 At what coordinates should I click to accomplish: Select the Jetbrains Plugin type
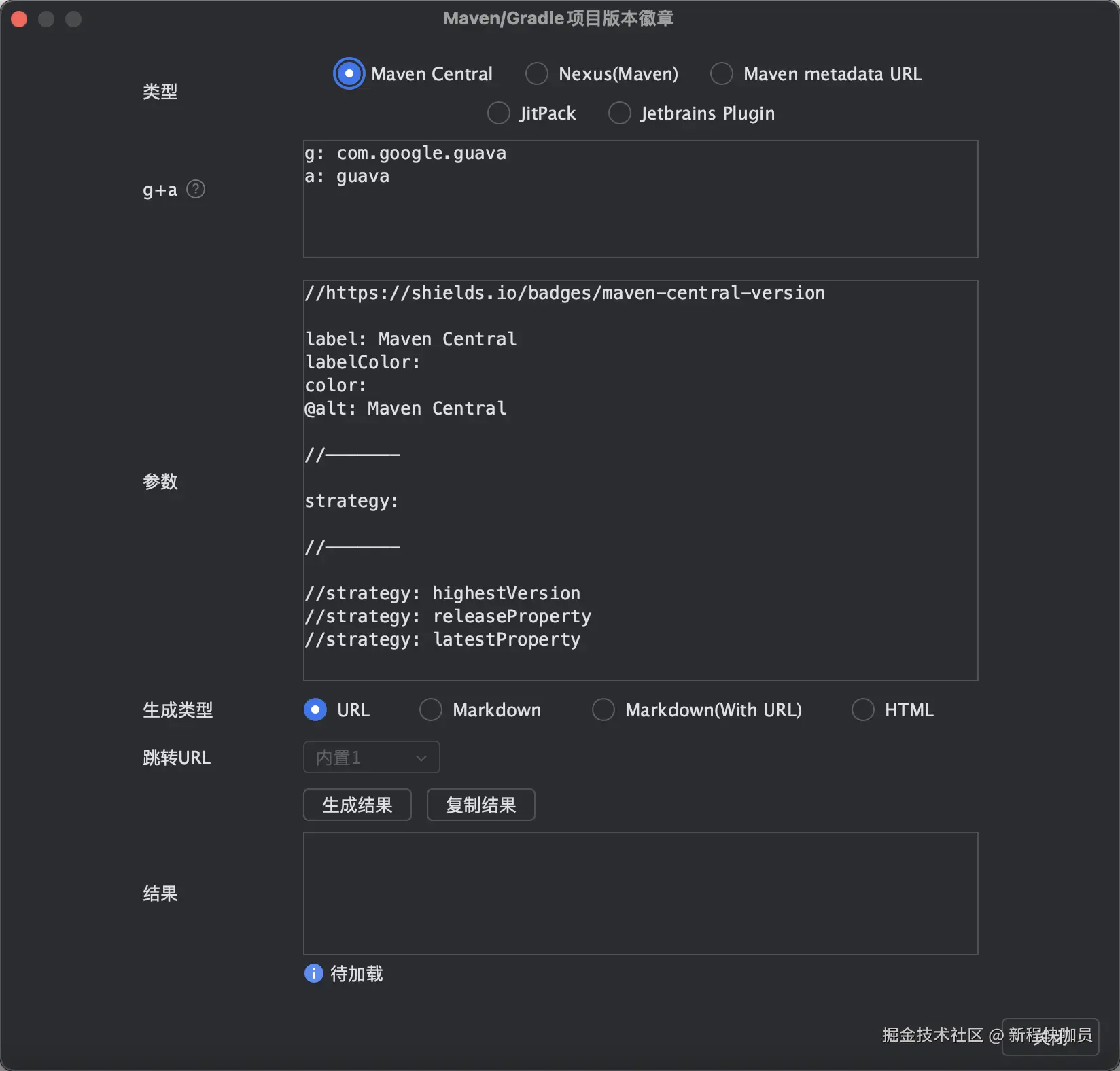[619, 113]
